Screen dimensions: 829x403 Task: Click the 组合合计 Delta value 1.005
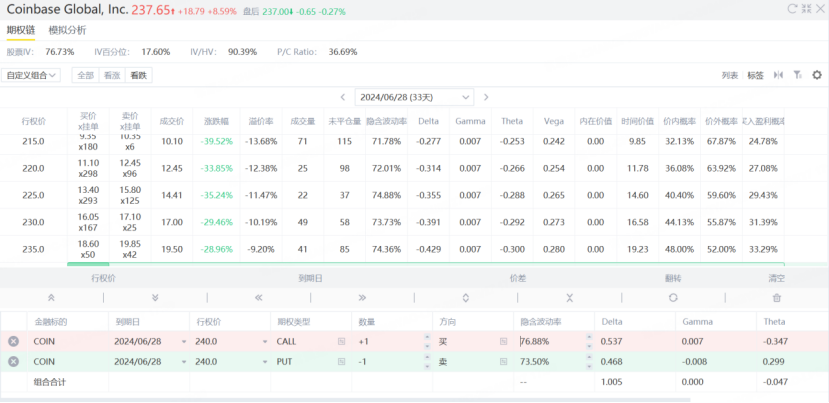coord(611,382)
